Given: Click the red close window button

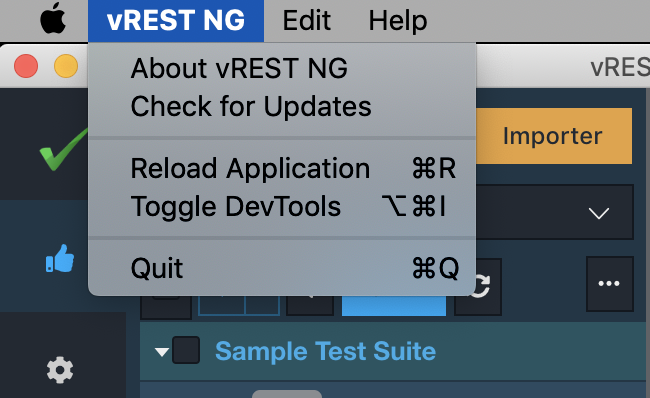Looking at the screenshot, I should (26, 66).
